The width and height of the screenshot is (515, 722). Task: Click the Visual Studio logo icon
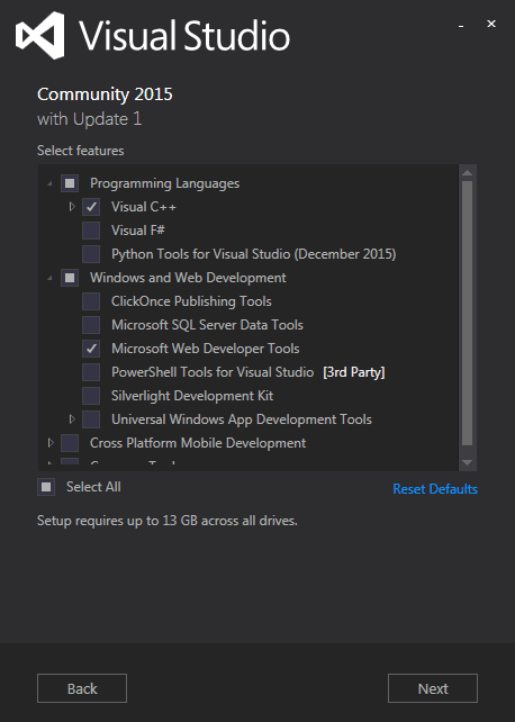[x=41, y=35]
